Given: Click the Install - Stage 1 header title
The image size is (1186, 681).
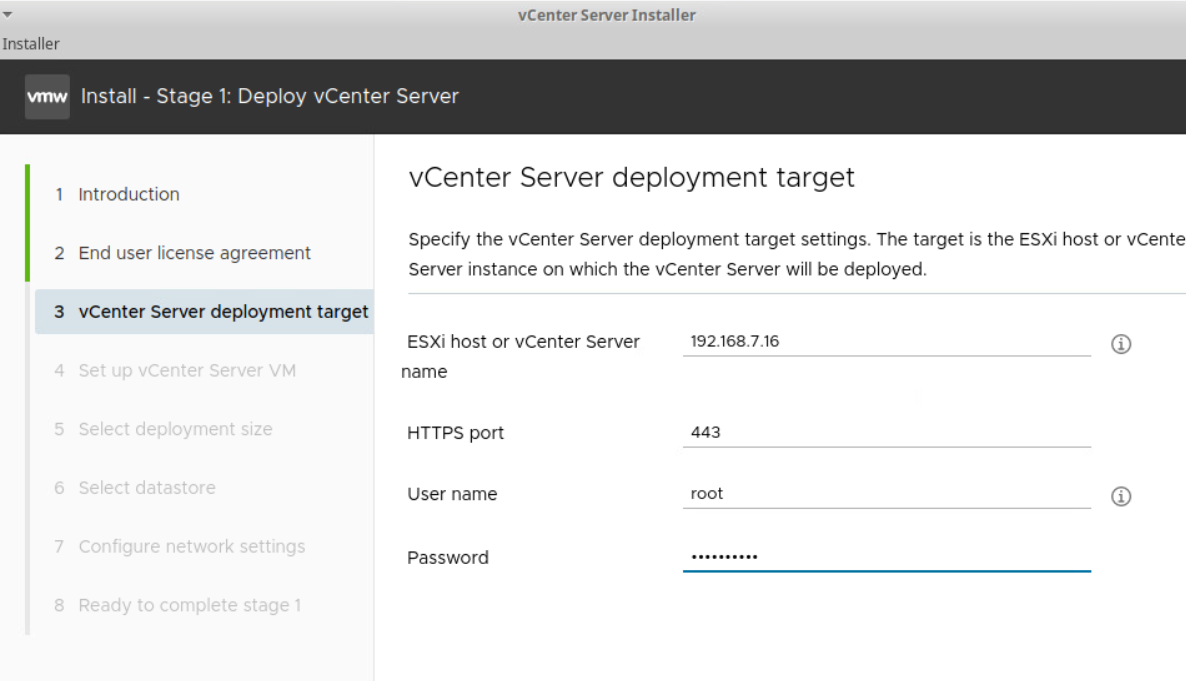Looking at the screenshot, I should tap(269, 97).
